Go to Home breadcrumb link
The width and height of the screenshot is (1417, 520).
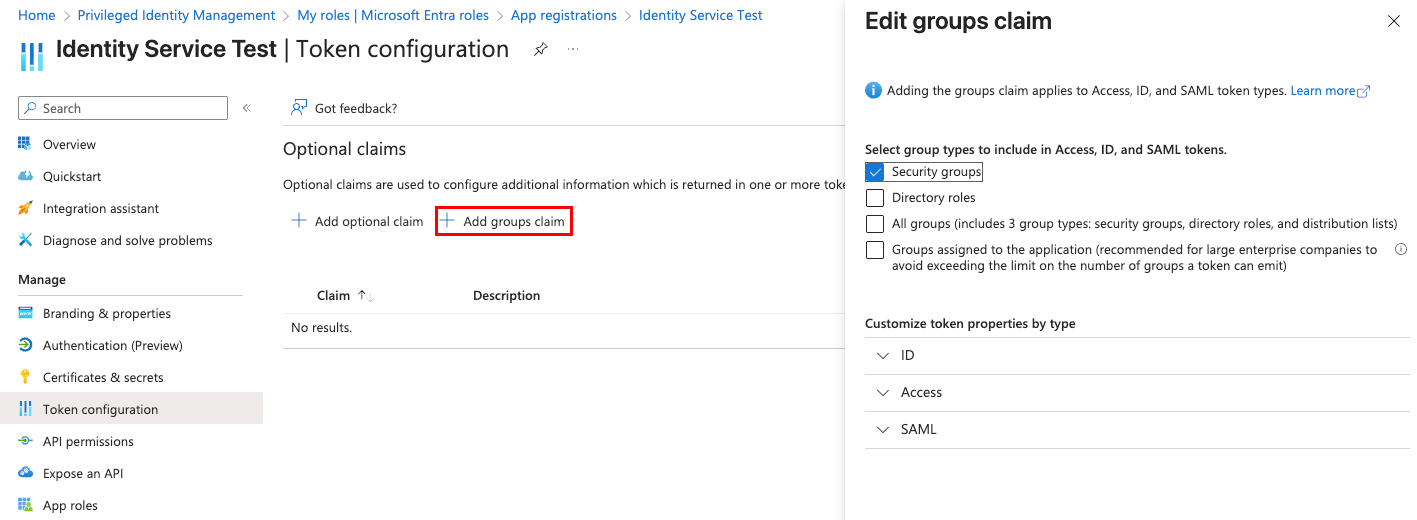(37, 15)
